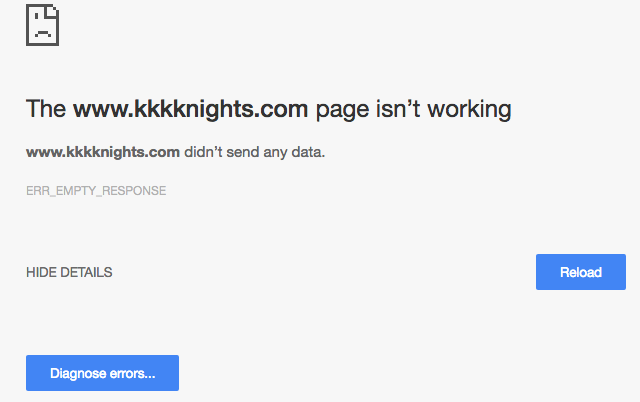This screenshot has height=402, width=640.
Task: Collapse details via HIDE DETAILS
Action: (69, 272)
